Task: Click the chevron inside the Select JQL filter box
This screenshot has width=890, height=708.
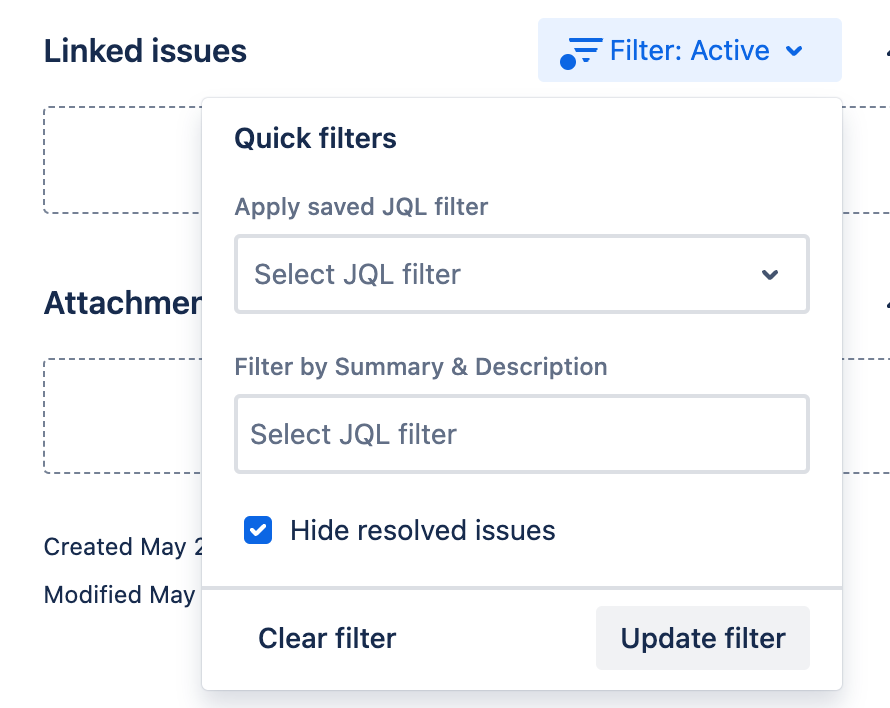Action: pyautogui.click(x=768, y=274)
